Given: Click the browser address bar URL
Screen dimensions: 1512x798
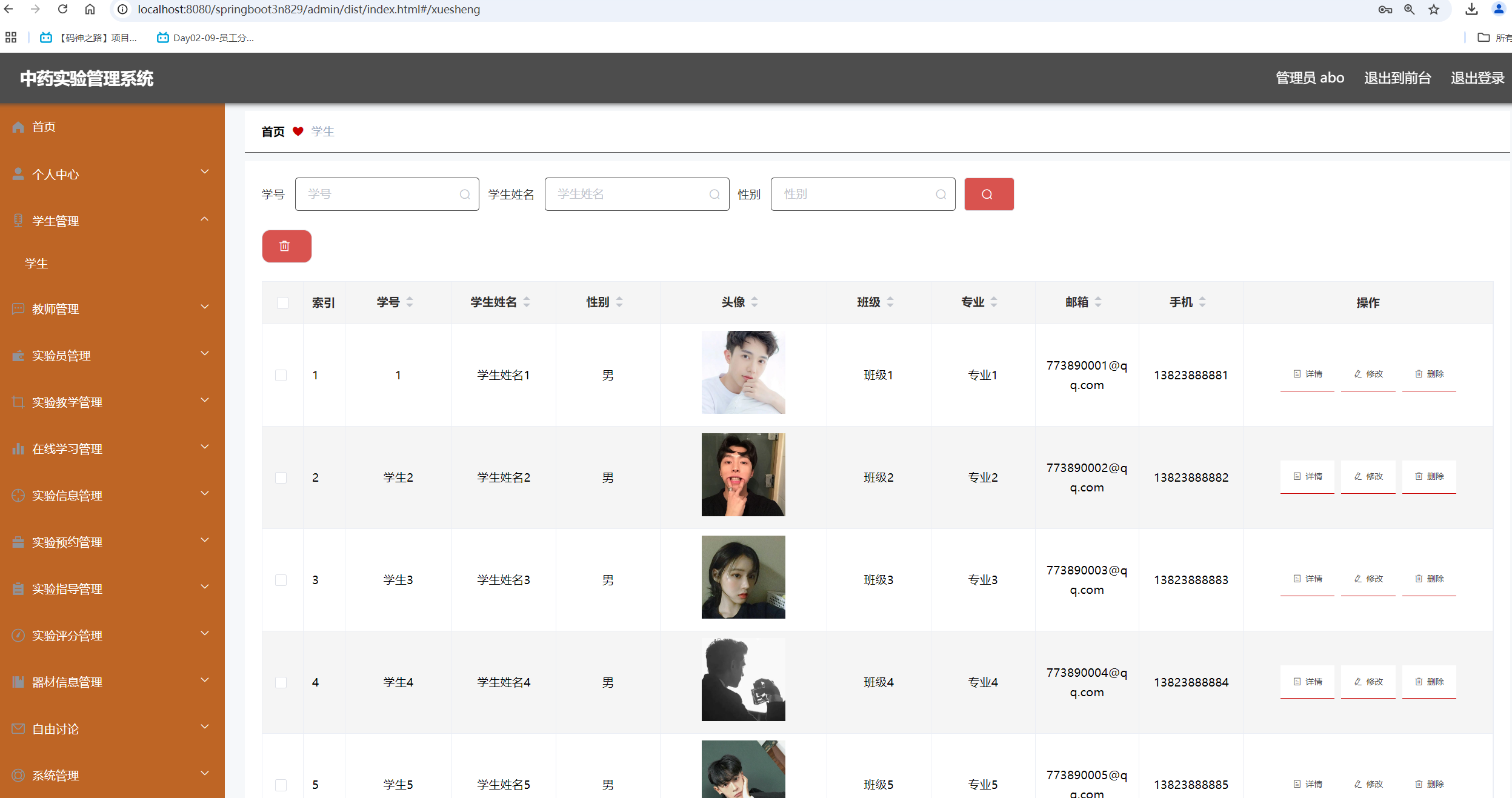Looking at the screenshot, I should click(308, 9).
